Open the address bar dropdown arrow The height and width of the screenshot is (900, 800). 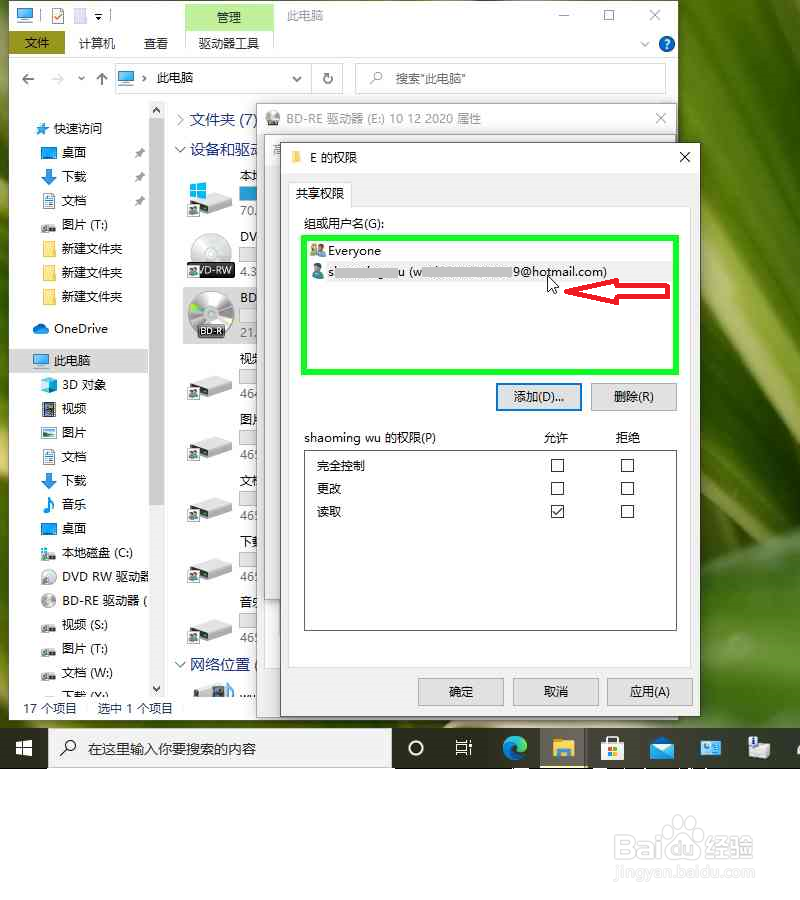296,78
